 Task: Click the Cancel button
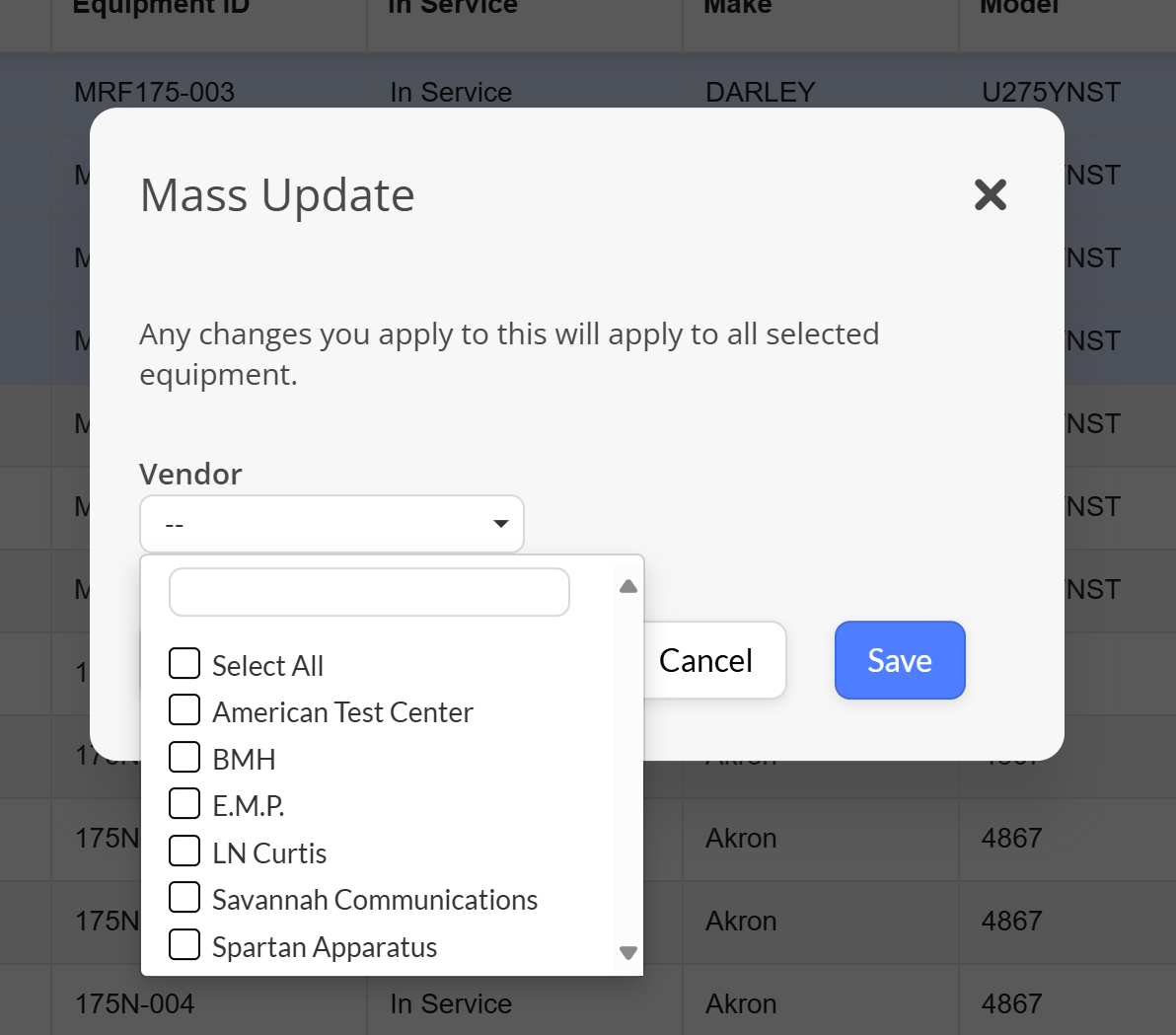pos(705,660)
